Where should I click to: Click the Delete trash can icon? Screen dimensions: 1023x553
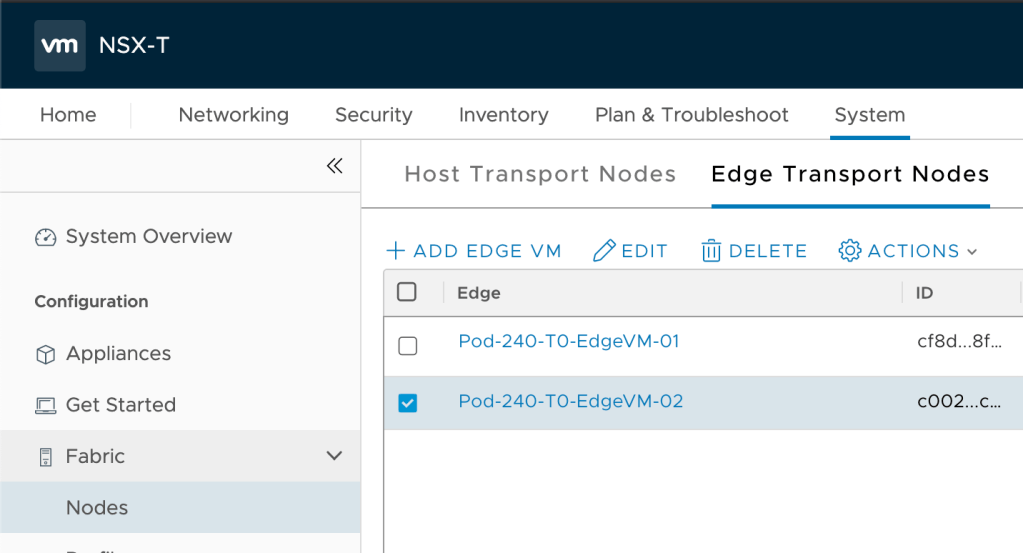(711, 251)
